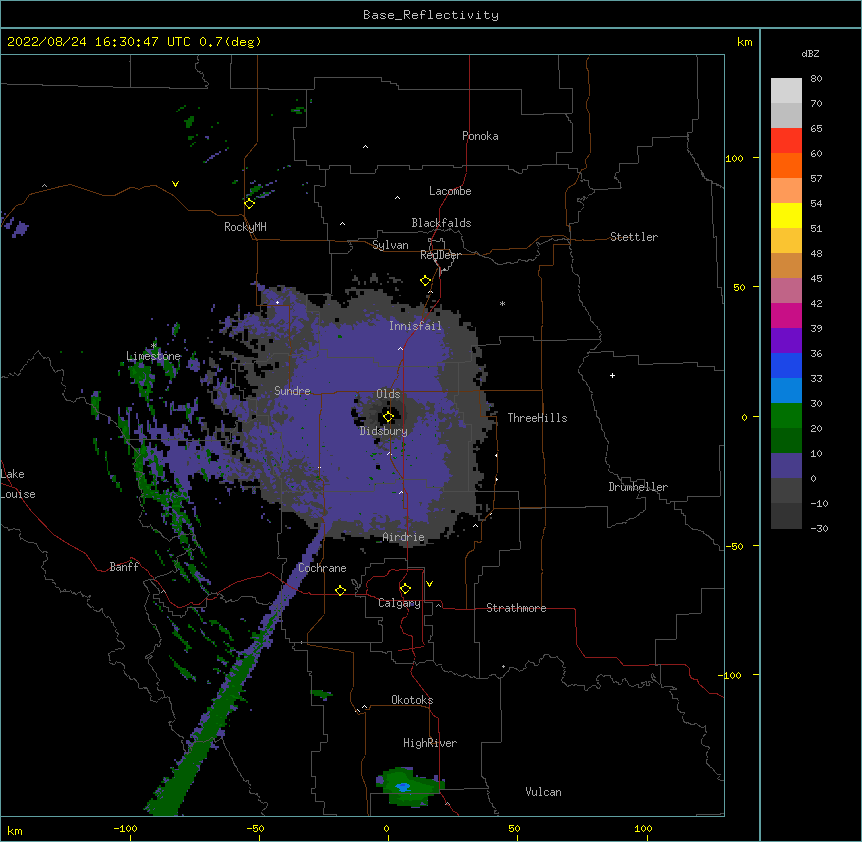Select the RedDeer label

coord(440,255)
